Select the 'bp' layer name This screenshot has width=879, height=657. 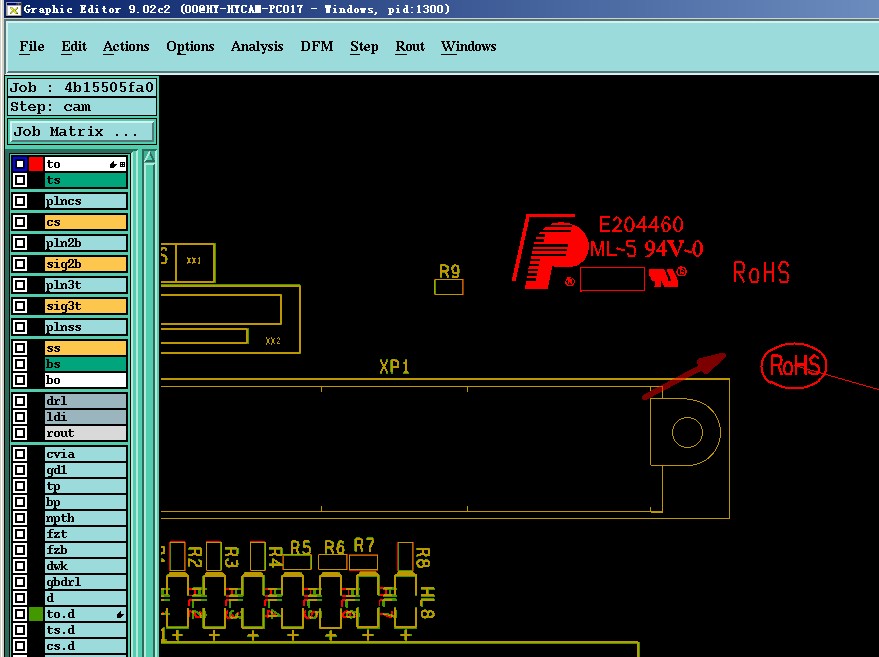pos(85,502)
